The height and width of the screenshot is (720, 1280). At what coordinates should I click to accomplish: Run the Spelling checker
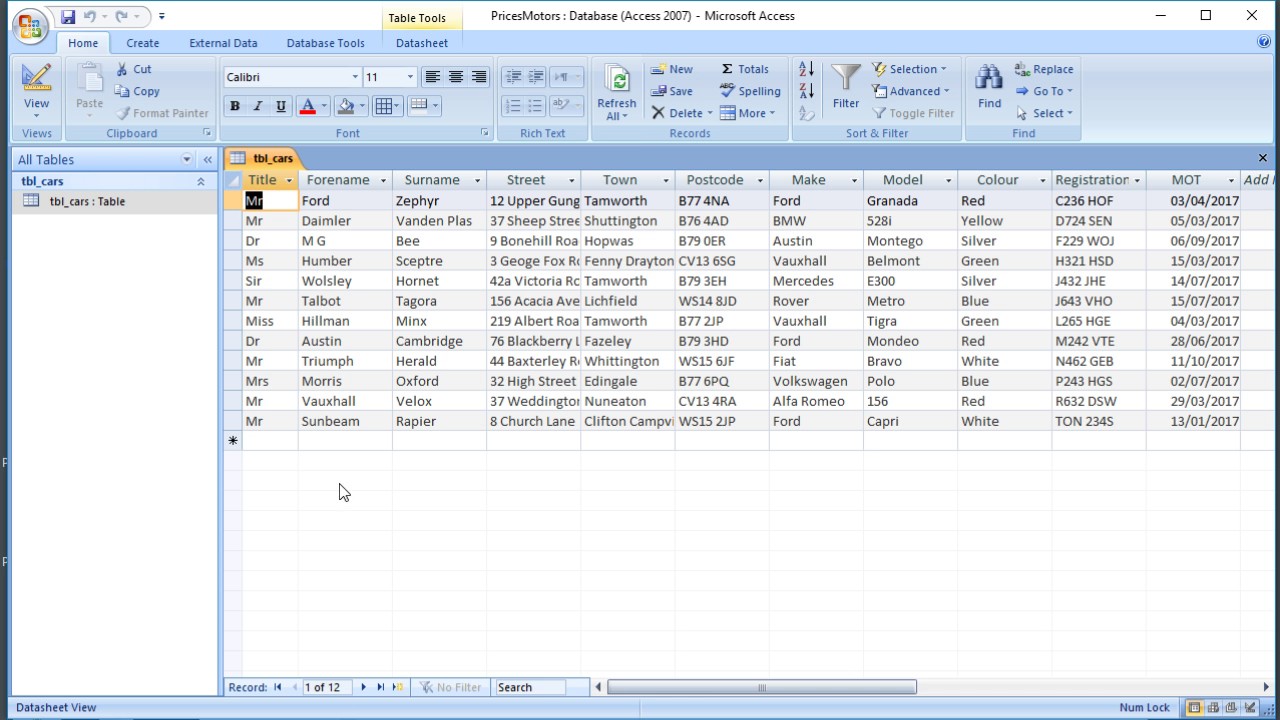750,91
